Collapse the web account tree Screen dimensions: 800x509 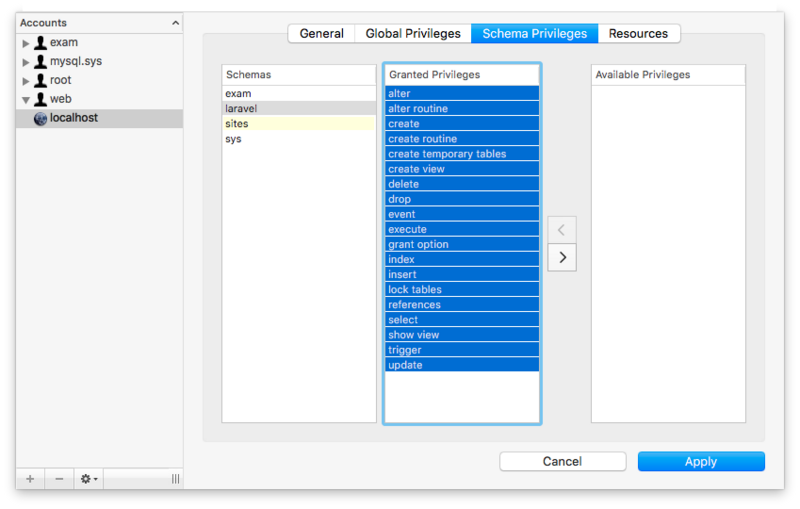26,100
